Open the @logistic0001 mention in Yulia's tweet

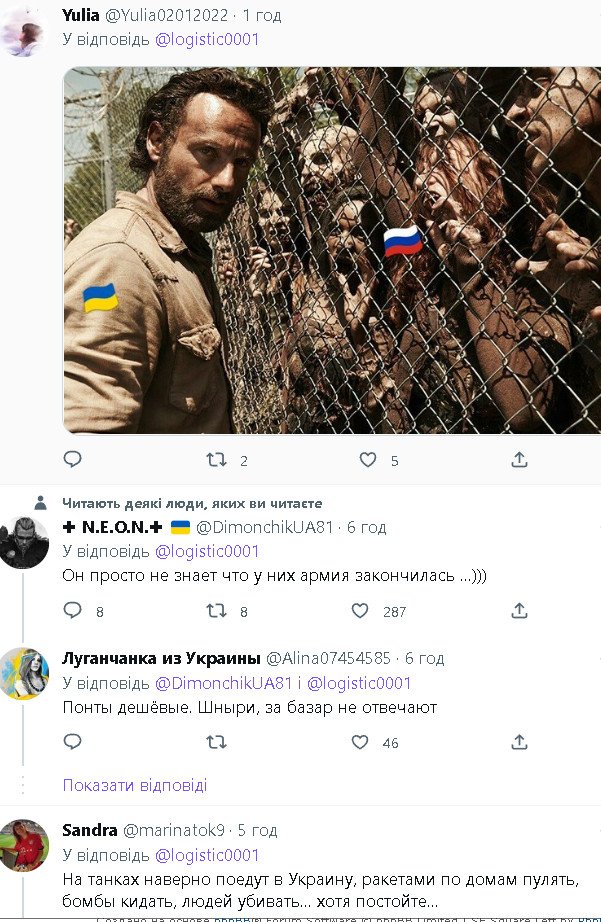point(207,39)
